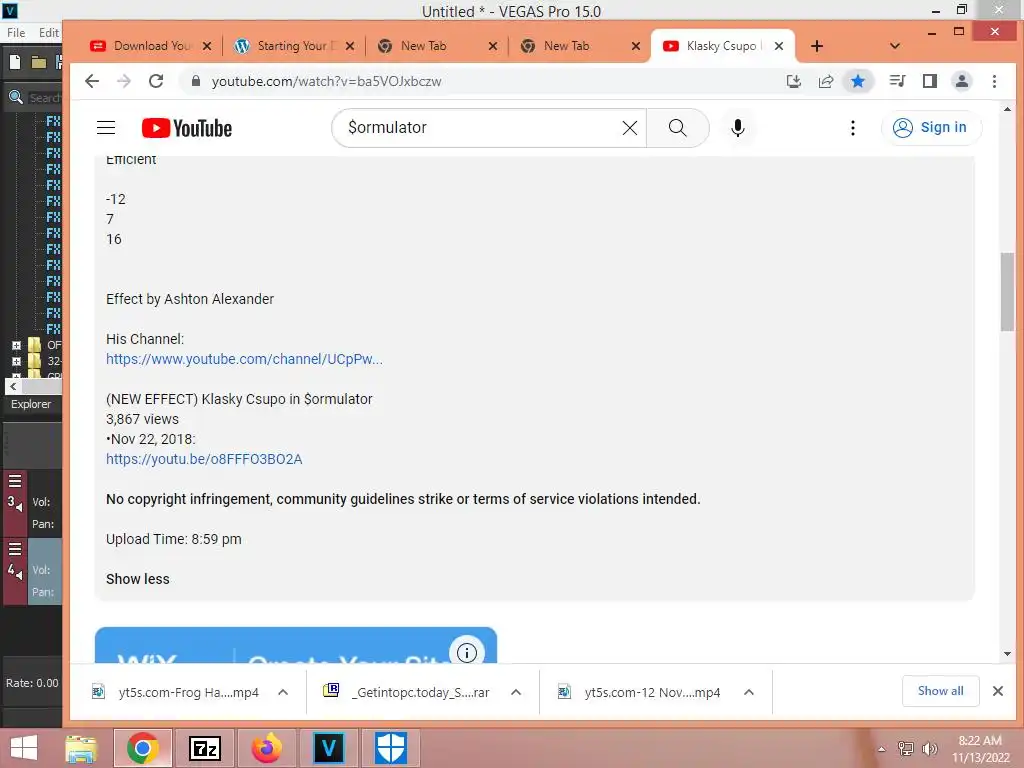Click the ad info icon on banner

(466, 652)
